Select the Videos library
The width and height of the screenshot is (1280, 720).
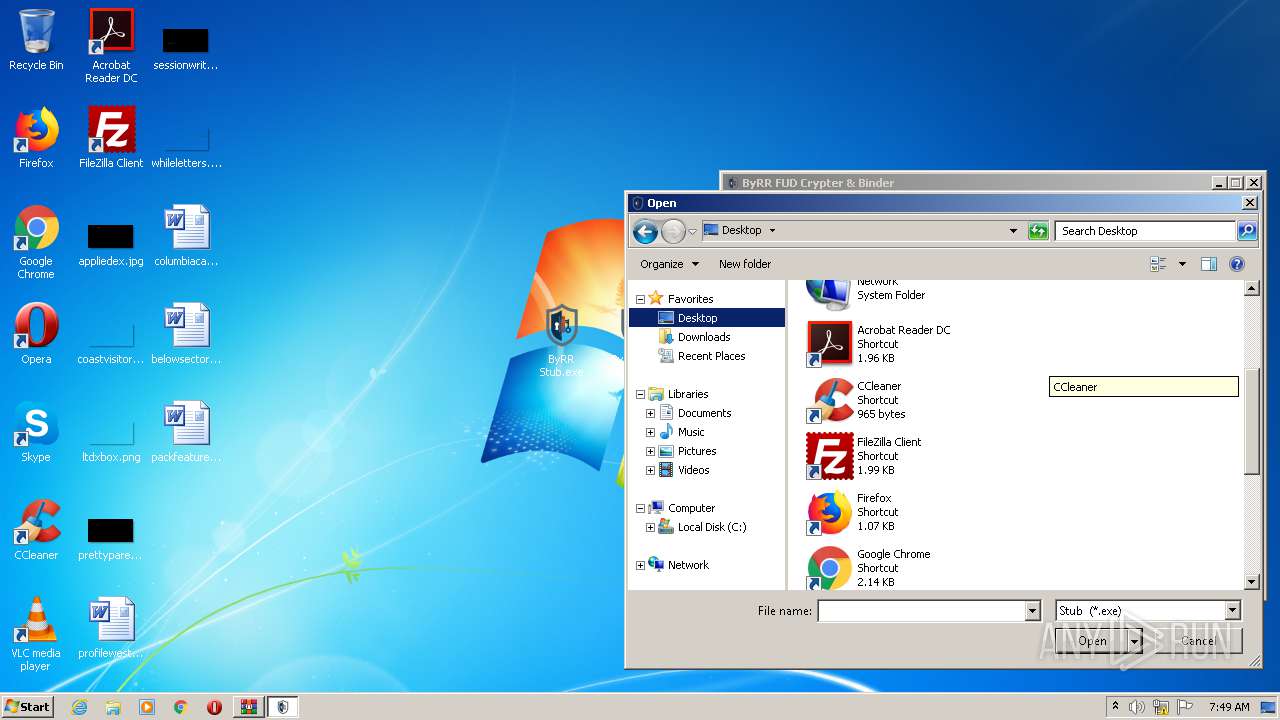coord(693,470)
